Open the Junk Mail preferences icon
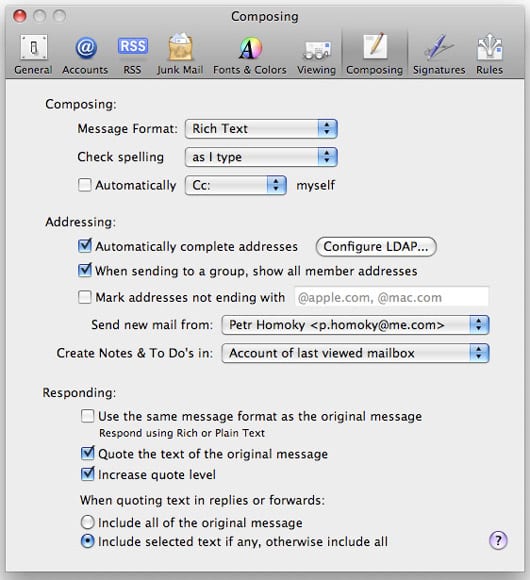The height and width of the screenshot is (580, 530). (180, 54)
